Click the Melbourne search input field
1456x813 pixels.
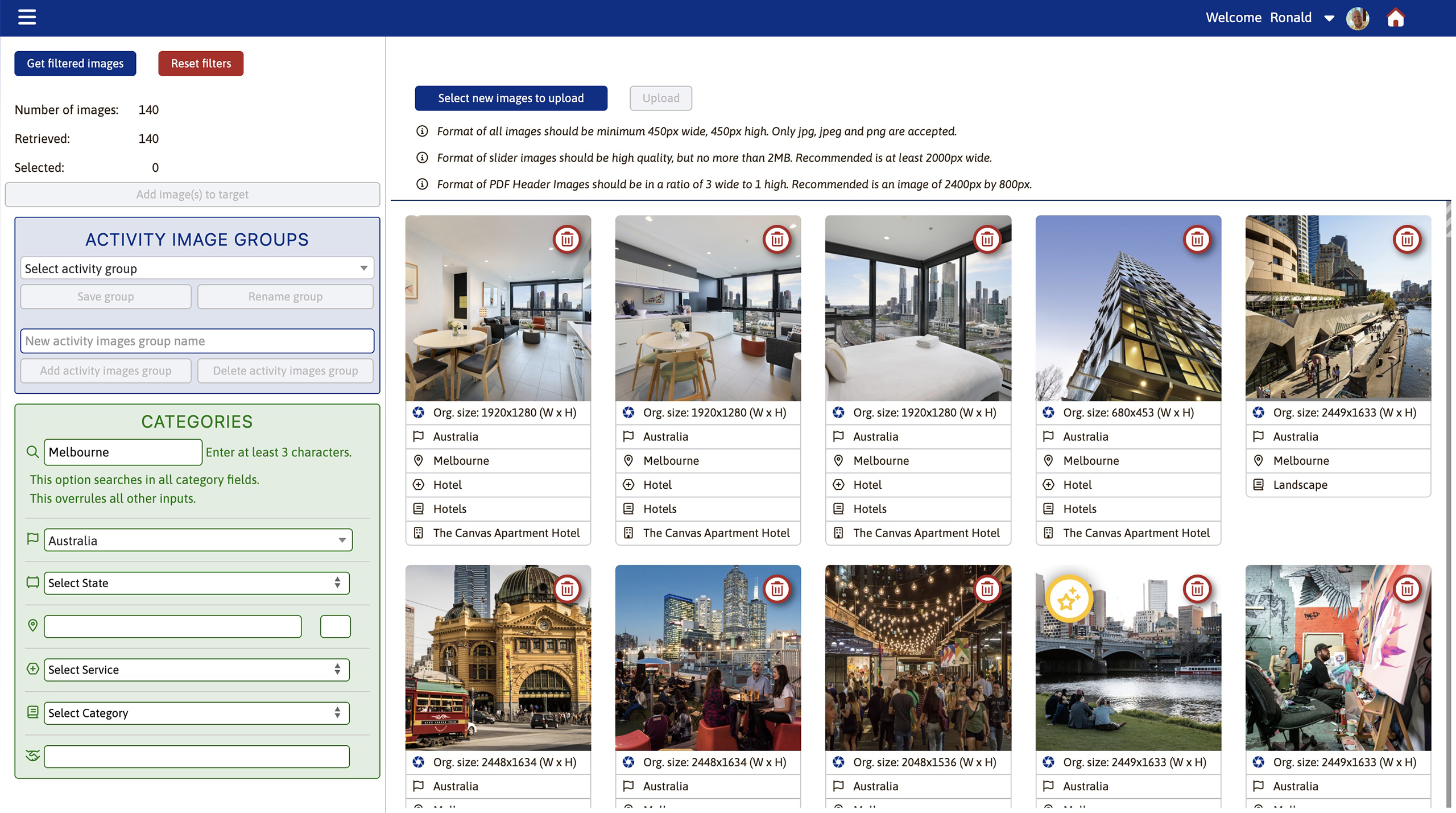click(x=122, y=452)
